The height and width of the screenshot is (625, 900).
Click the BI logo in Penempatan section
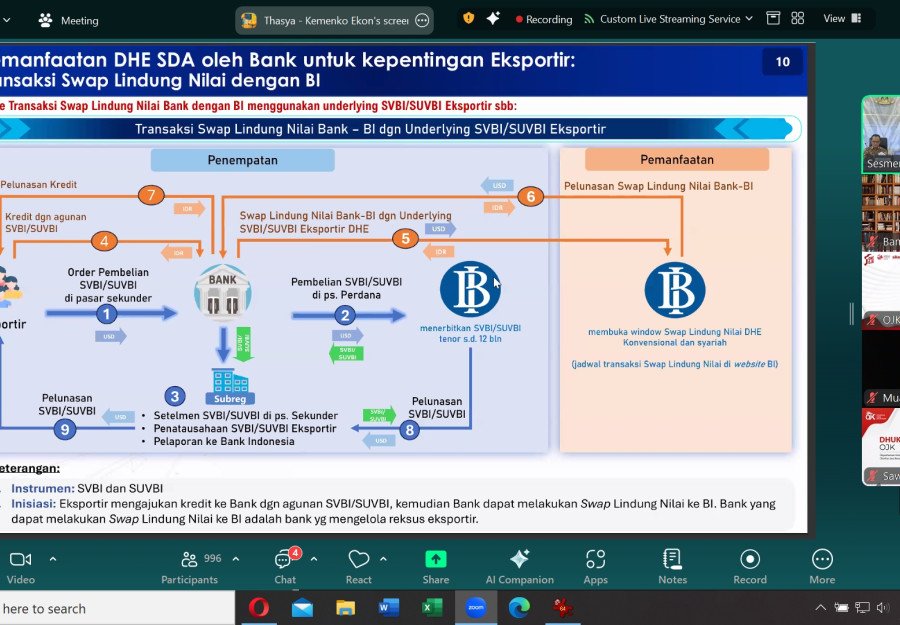point(470,289)
